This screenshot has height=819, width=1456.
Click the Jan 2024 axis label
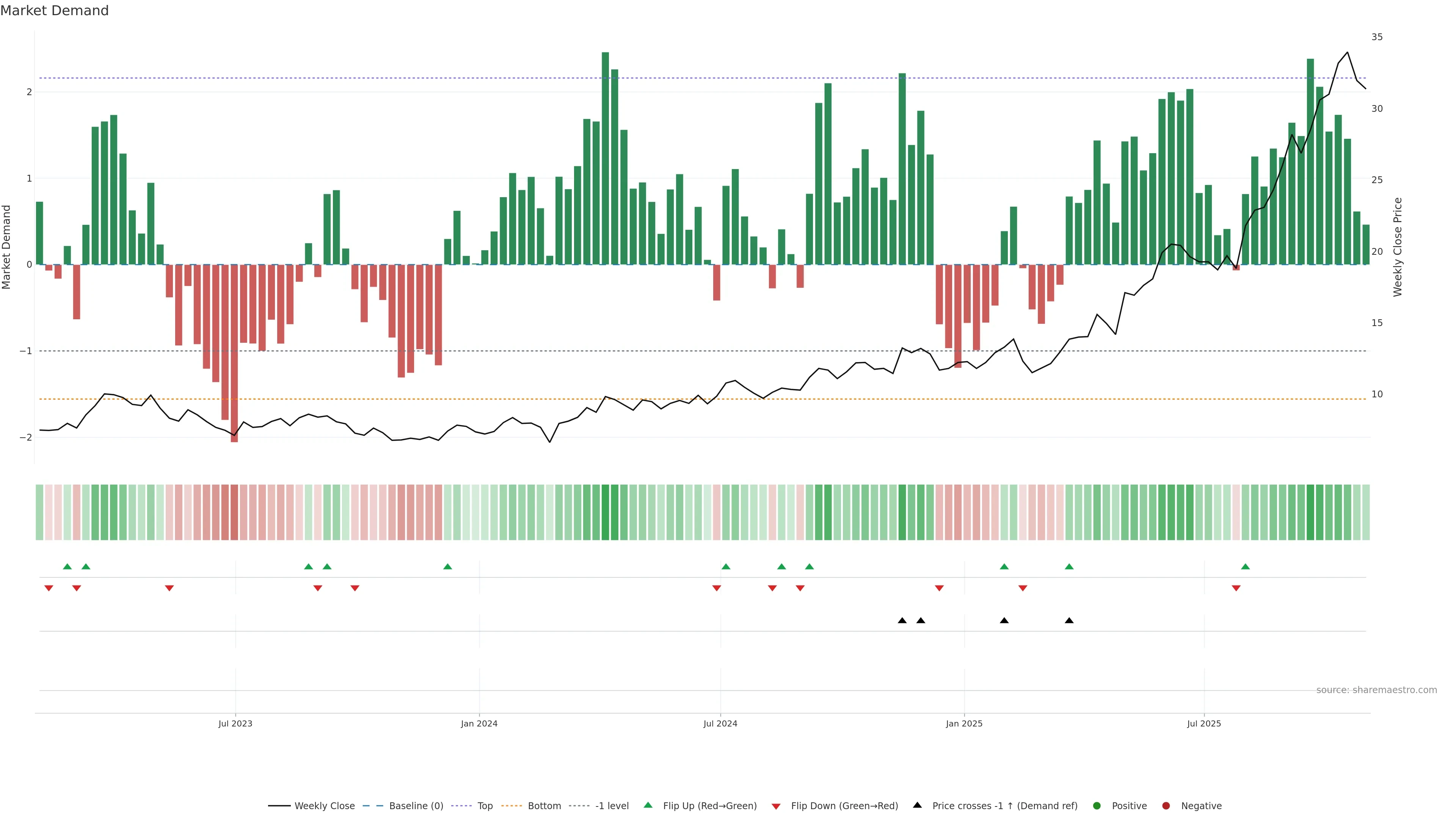tap(479, 723)
